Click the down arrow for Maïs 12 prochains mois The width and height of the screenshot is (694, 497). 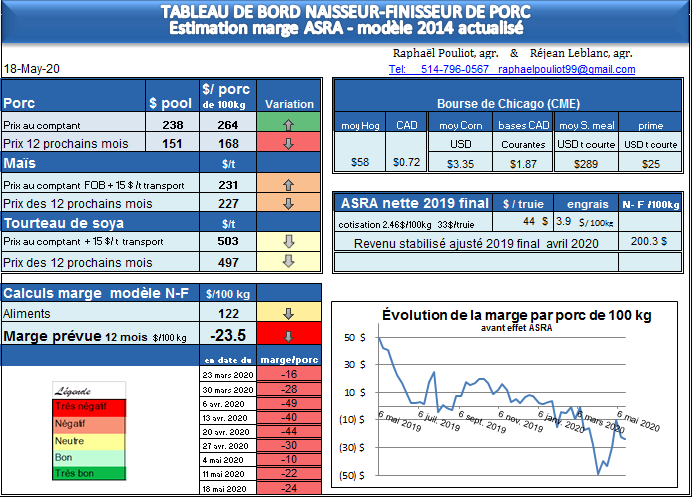click(x=289, y=204)
